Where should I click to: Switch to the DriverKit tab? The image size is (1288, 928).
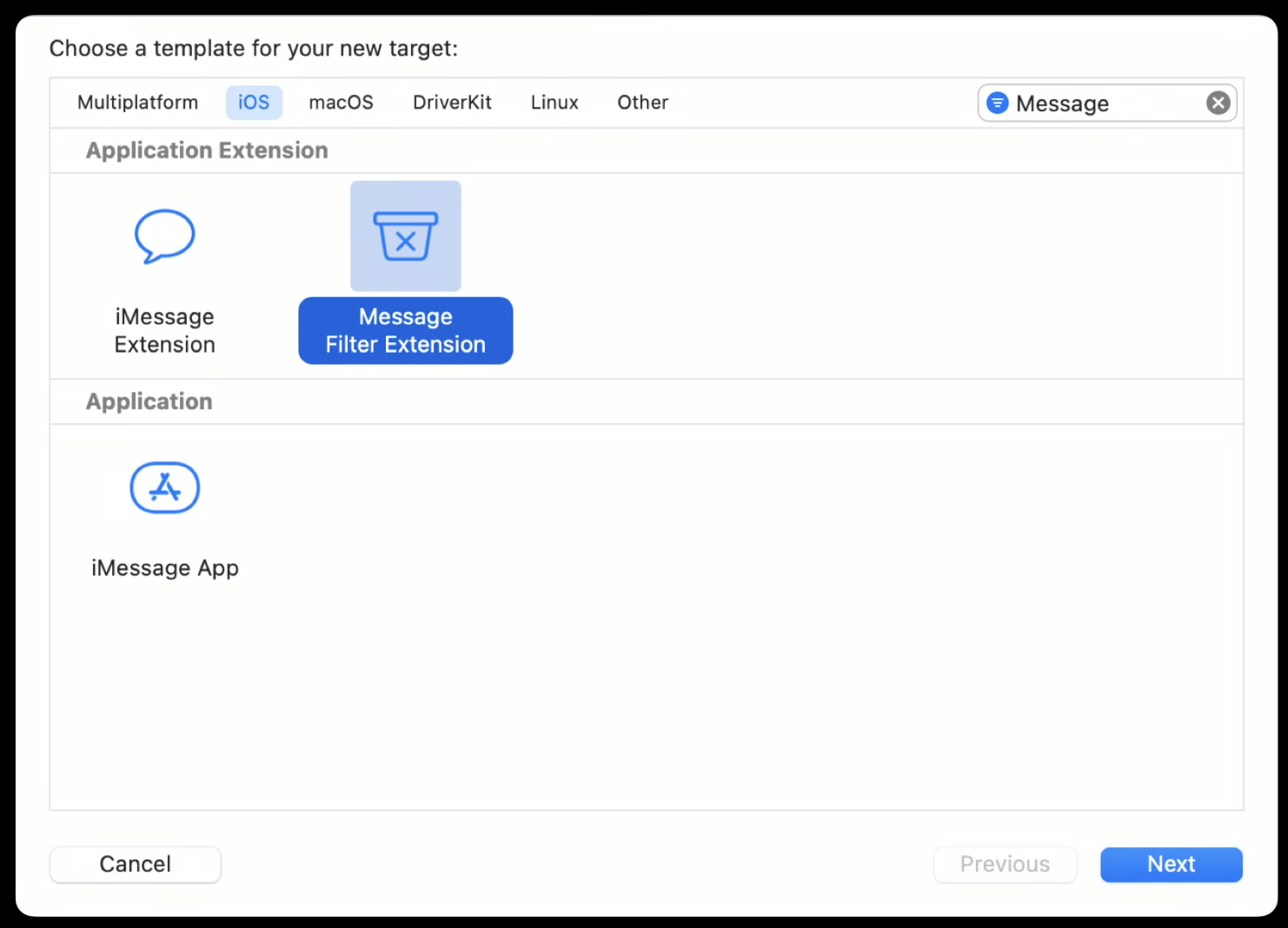coord(452,103)
